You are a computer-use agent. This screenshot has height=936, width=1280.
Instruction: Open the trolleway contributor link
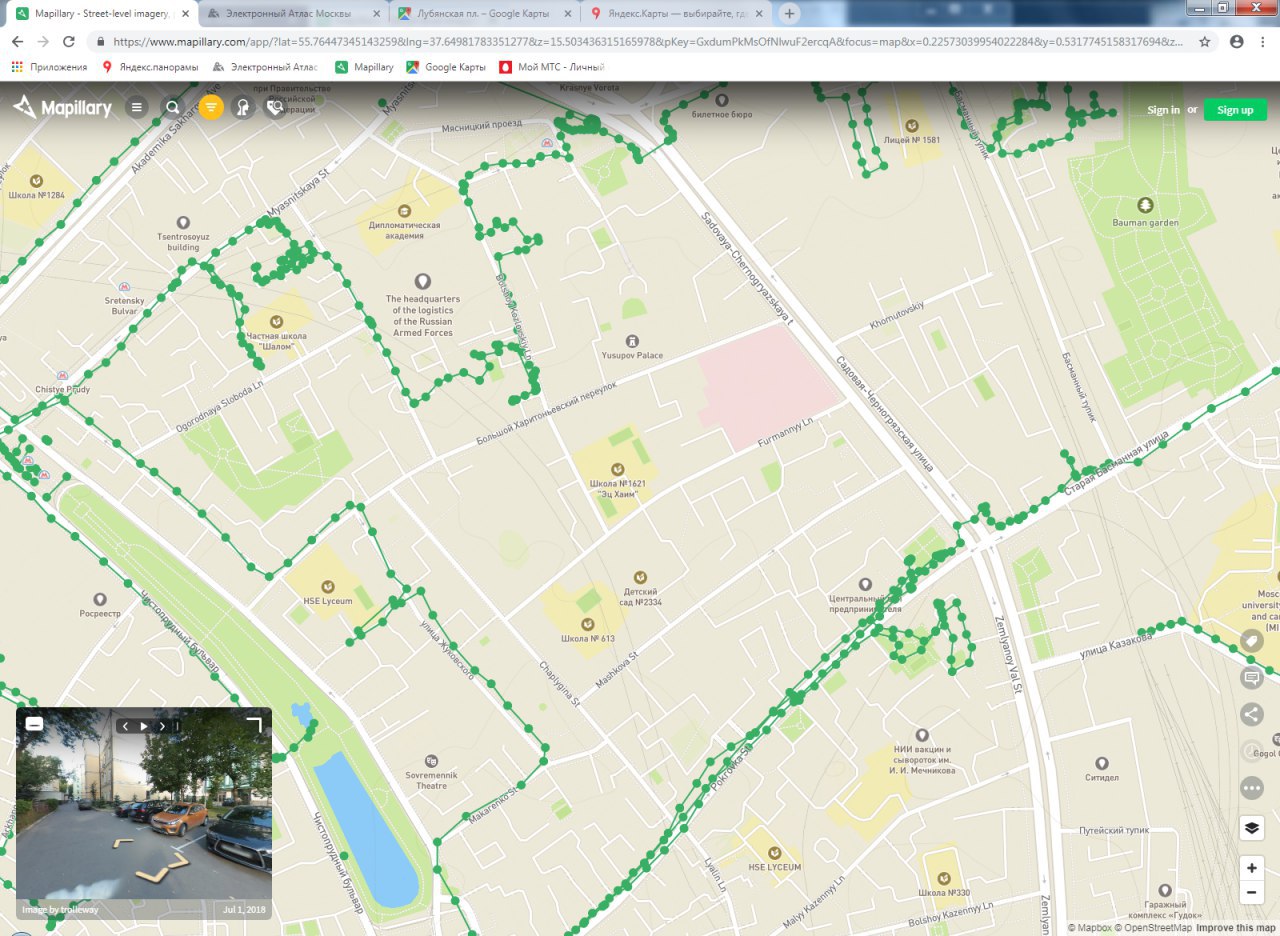[79, 910]
